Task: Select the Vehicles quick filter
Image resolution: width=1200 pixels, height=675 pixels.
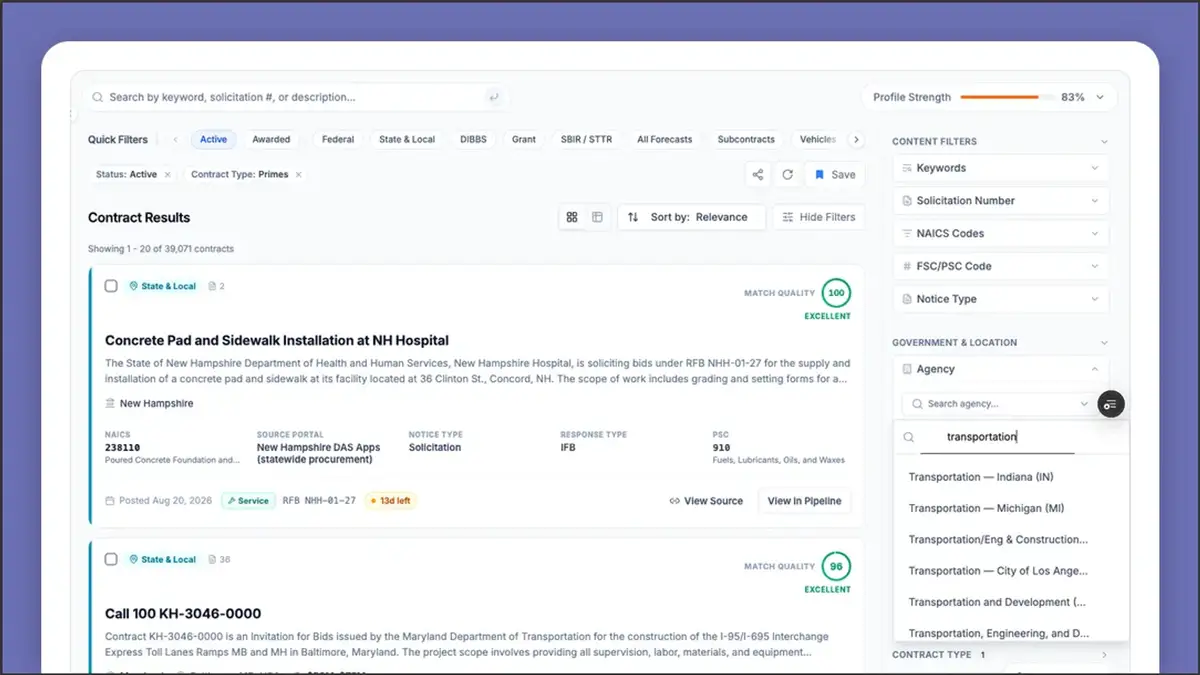Action: tap(818, 139)
